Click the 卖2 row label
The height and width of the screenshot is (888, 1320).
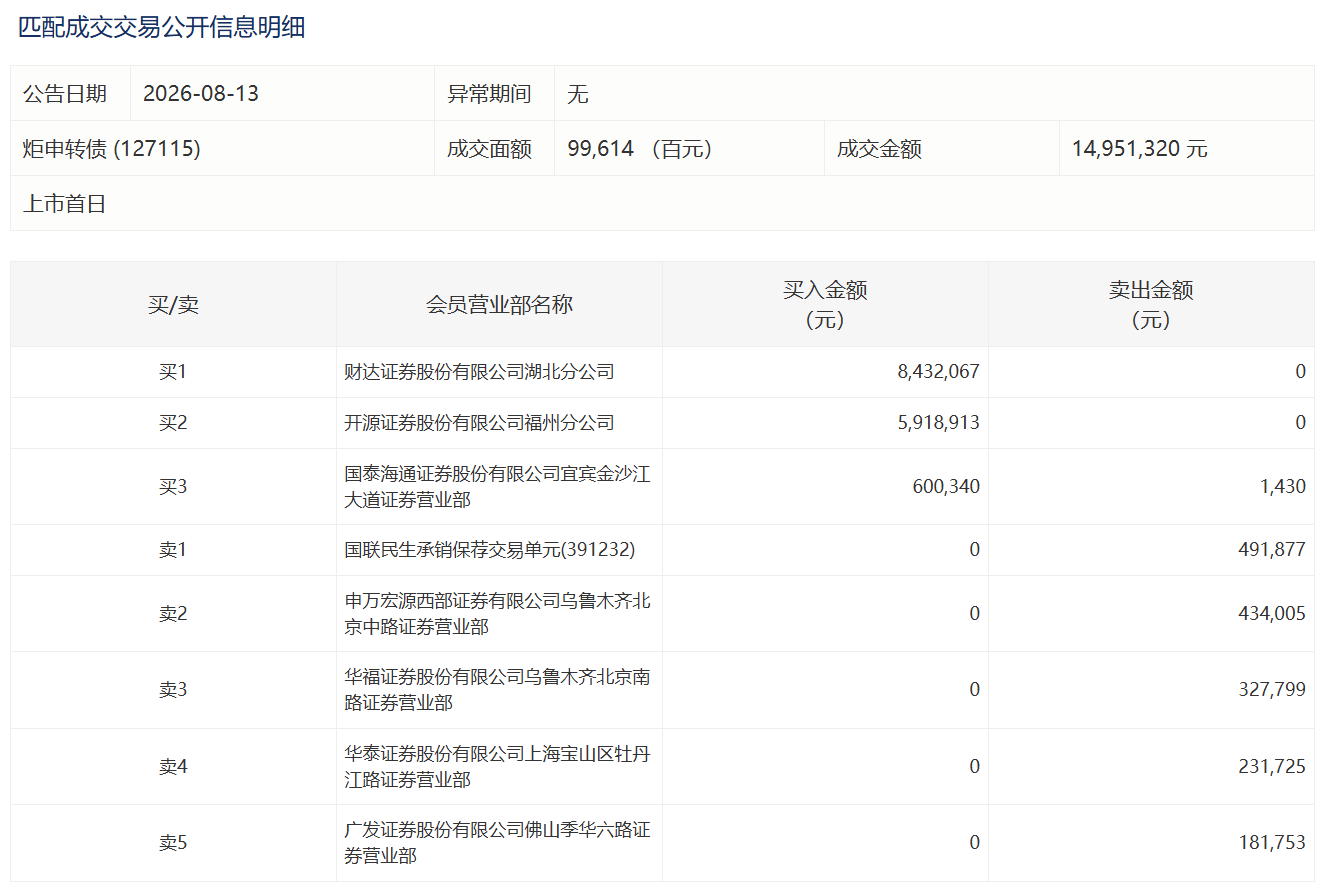173,614
